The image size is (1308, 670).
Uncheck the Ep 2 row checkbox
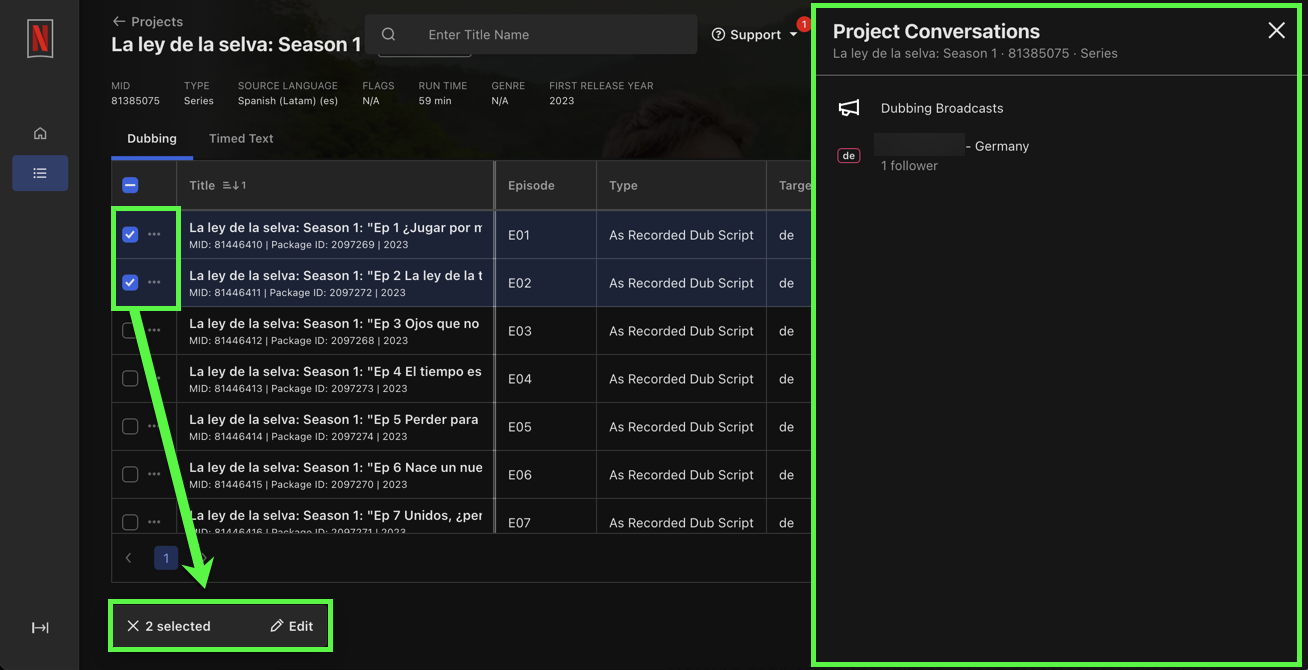pos(130,283)
